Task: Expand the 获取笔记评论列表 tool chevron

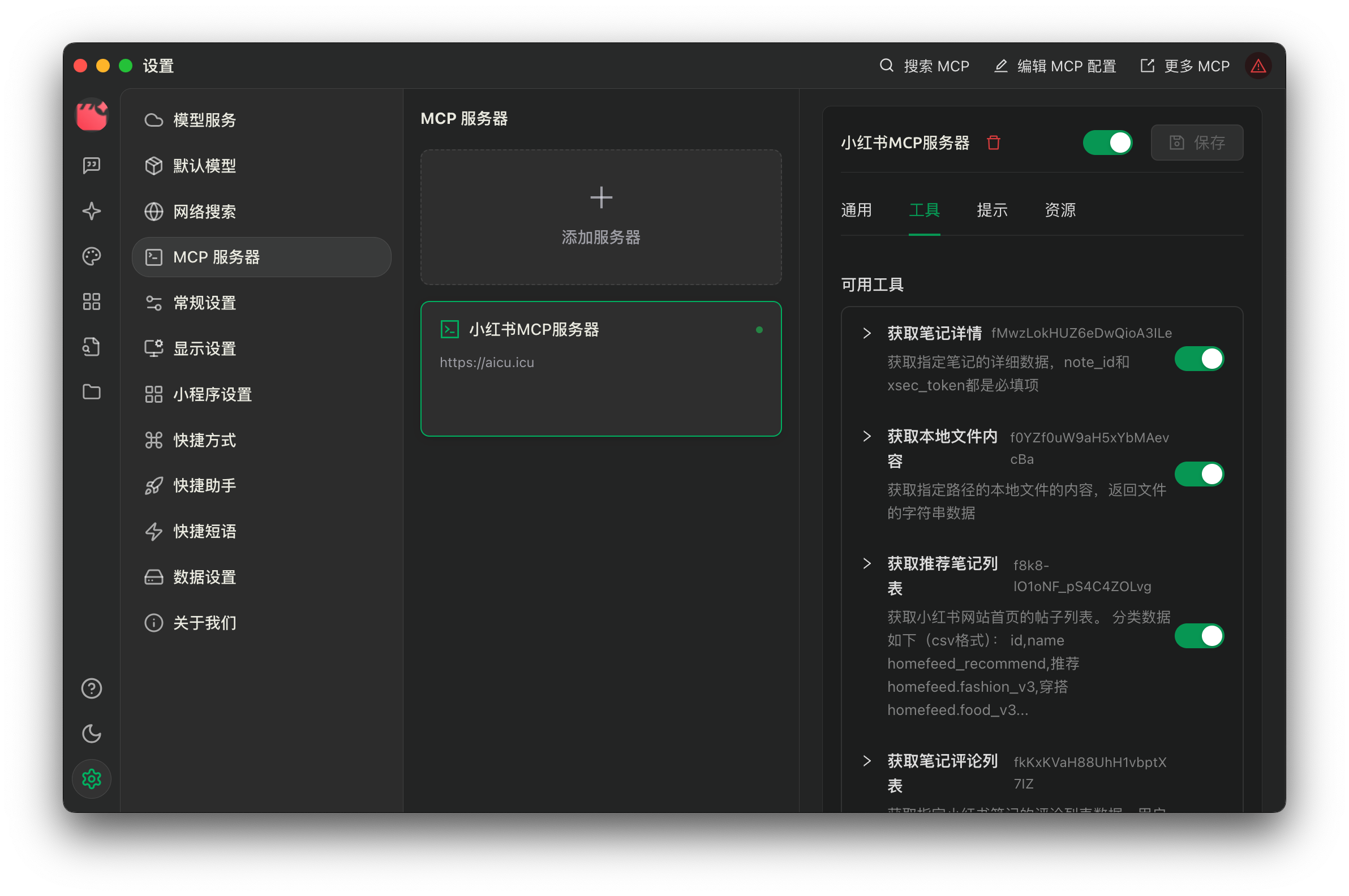Action: [867, 761]
